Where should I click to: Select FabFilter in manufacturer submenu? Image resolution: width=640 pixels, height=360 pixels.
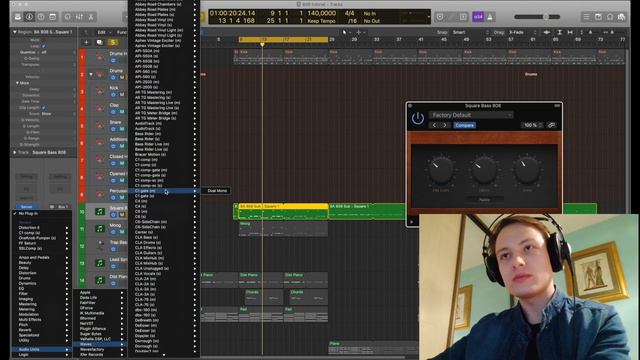click(99, 303)
